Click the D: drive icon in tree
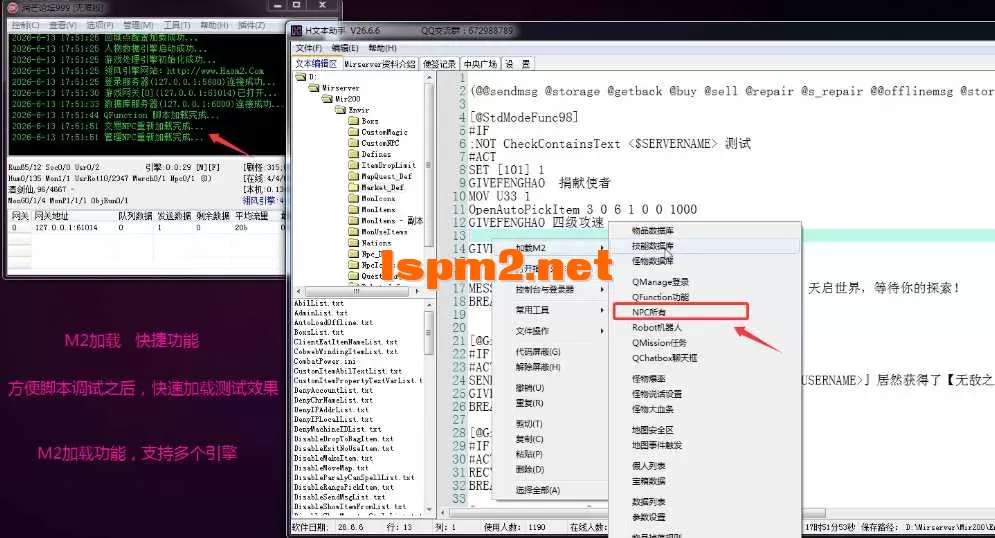995x538 pixels. click(301, 77)
